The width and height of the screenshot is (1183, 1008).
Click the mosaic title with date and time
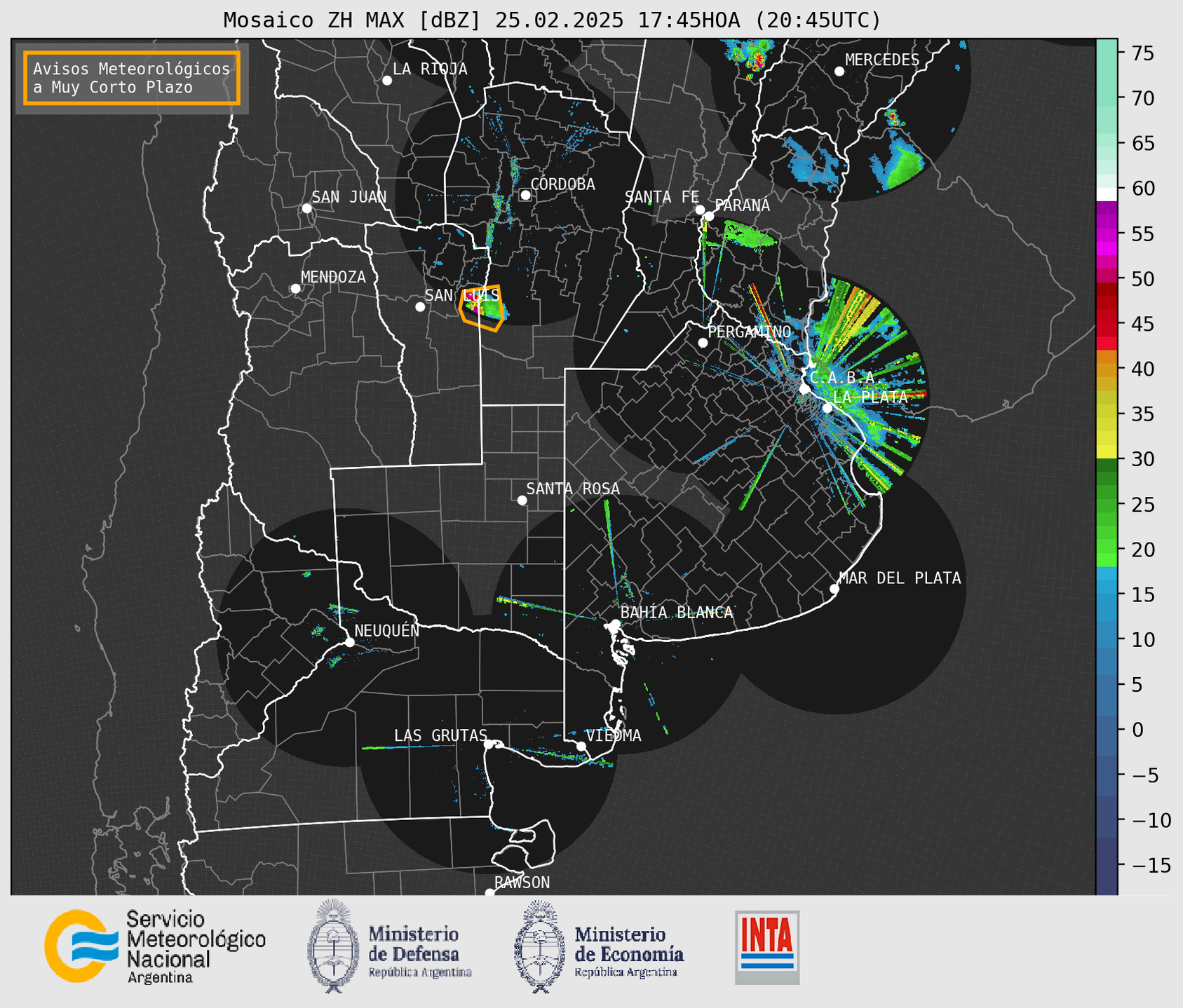click(552, 20)
